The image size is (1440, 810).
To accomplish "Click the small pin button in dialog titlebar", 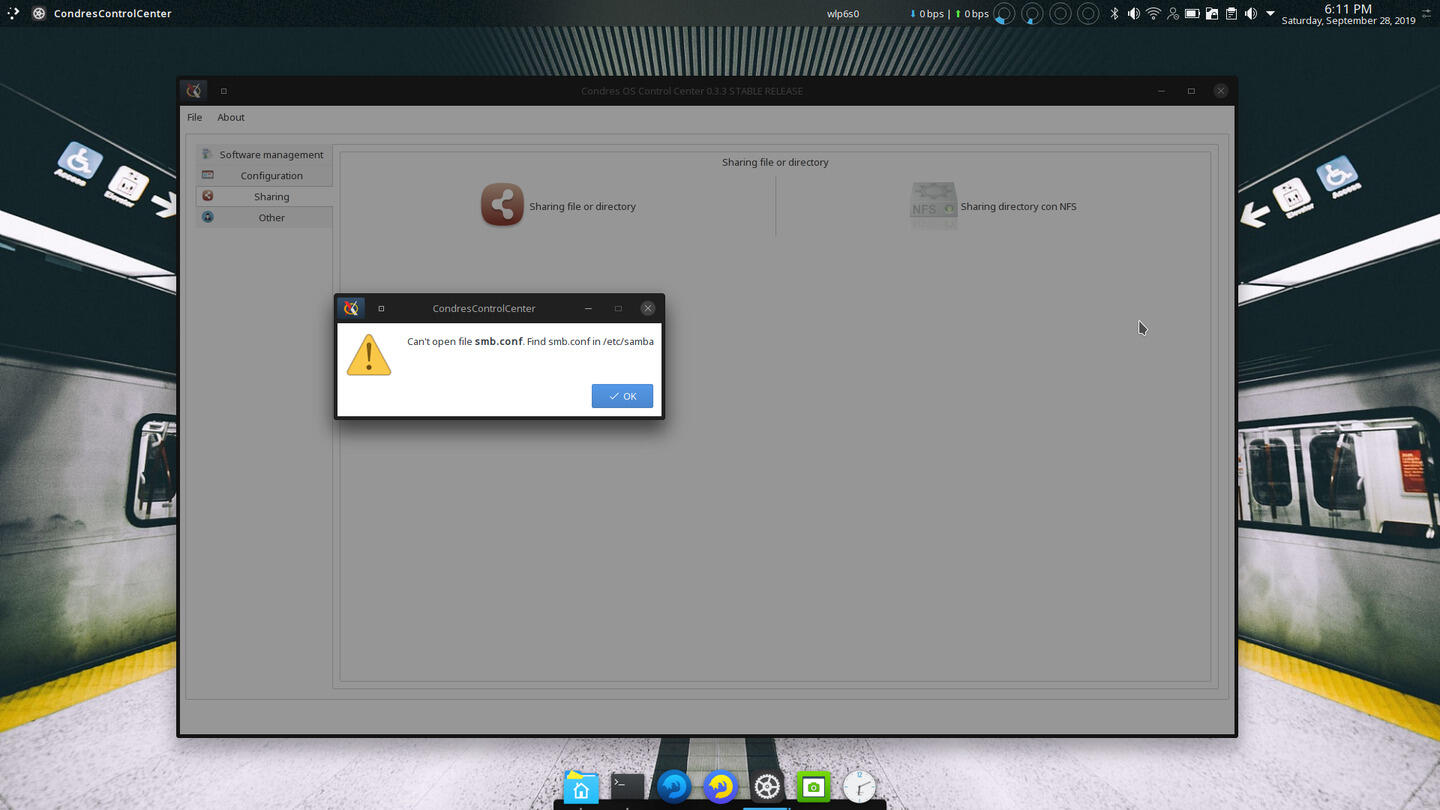I will pos(381,308).
